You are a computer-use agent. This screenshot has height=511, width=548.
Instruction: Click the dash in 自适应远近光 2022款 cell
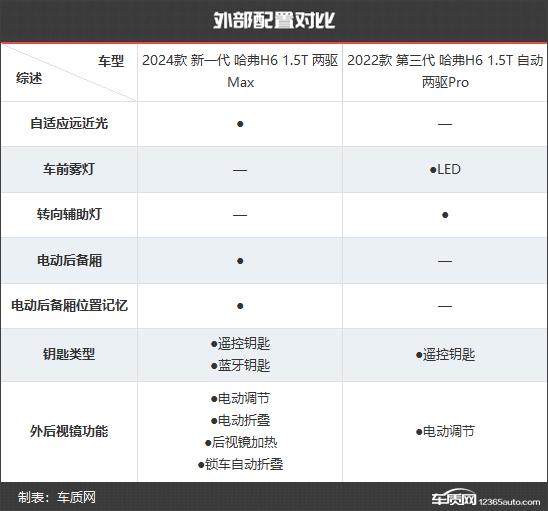[445, 124]
